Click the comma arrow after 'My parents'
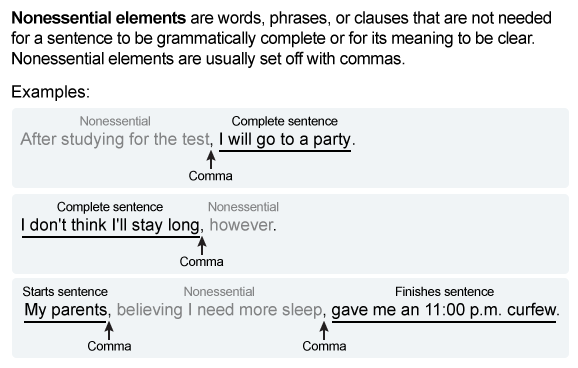The height and width of the screenshot is (368, 578). [x=109, y=330]
